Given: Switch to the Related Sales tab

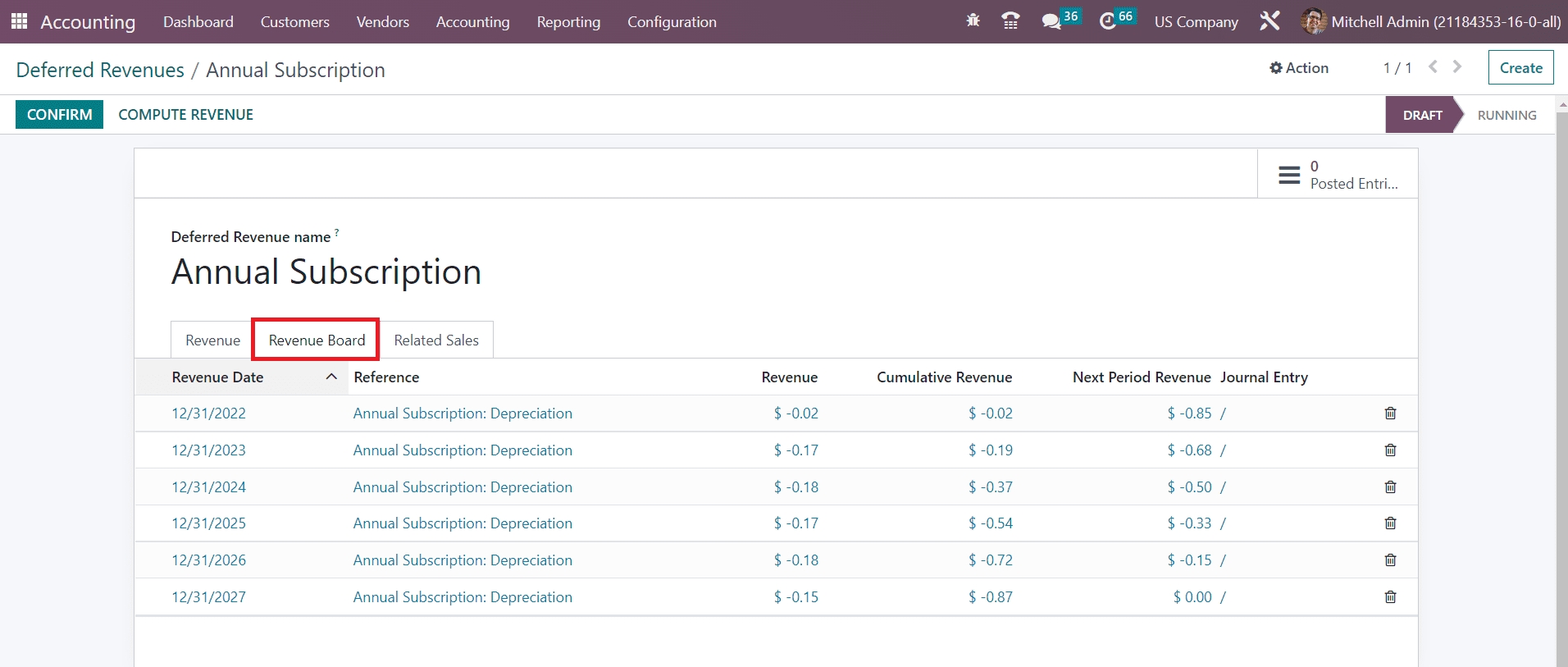Looking at the screenshot, I should (435, 340).
